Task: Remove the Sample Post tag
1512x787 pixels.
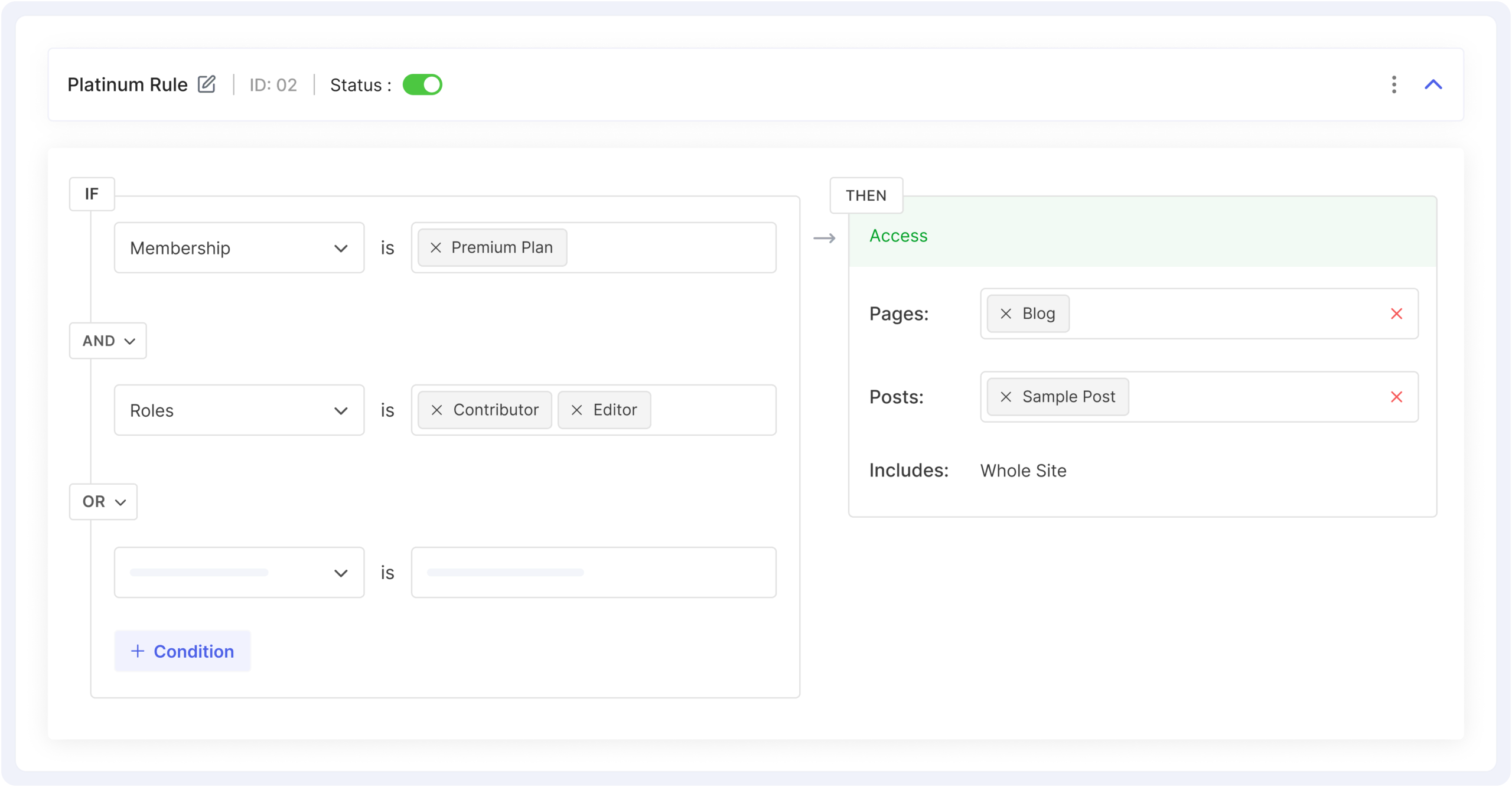Action: [1006, 397]
